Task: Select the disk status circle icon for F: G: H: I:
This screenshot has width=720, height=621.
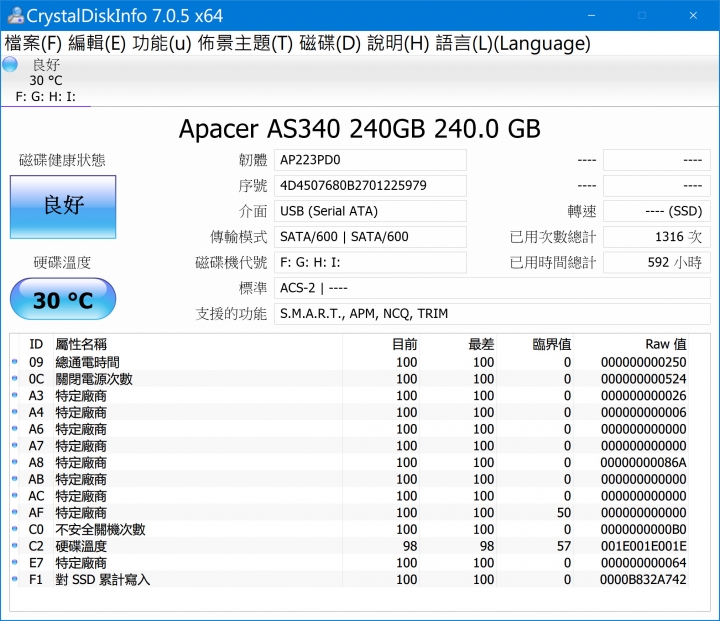Action: tap(10, 65)
